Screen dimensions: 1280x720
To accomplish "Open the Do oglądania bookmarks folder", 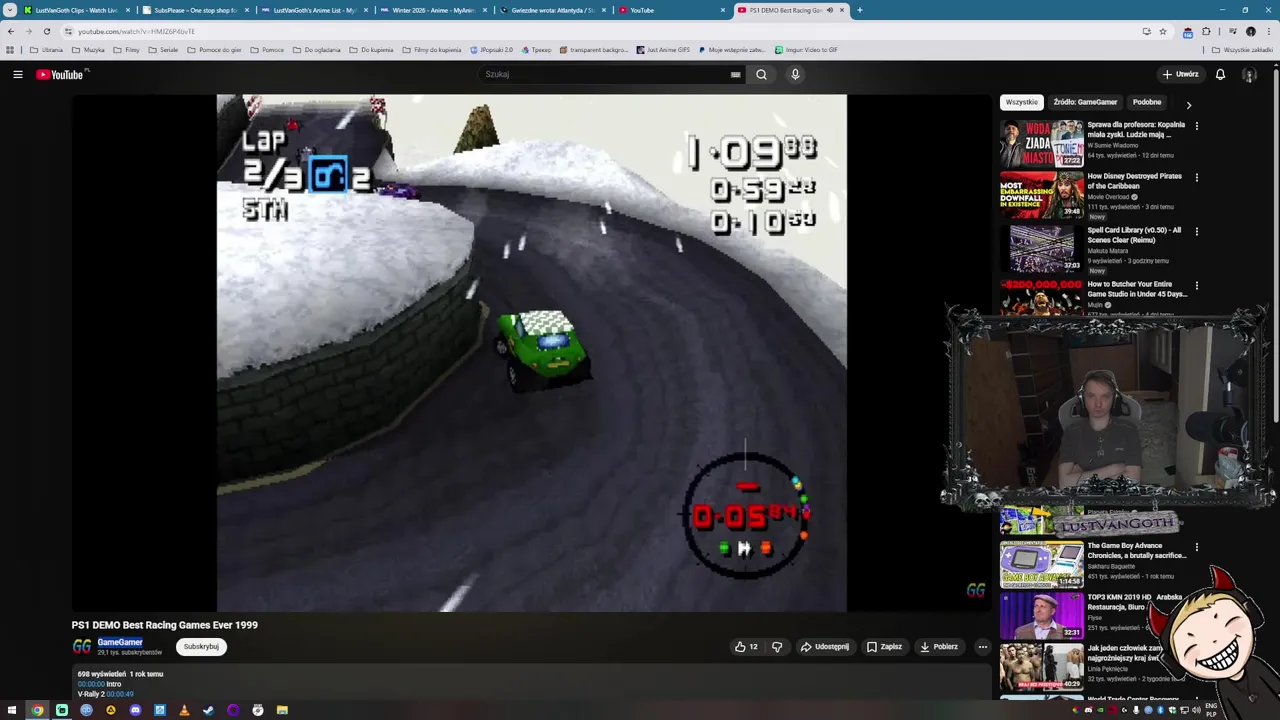I will (x=316, y=49).
